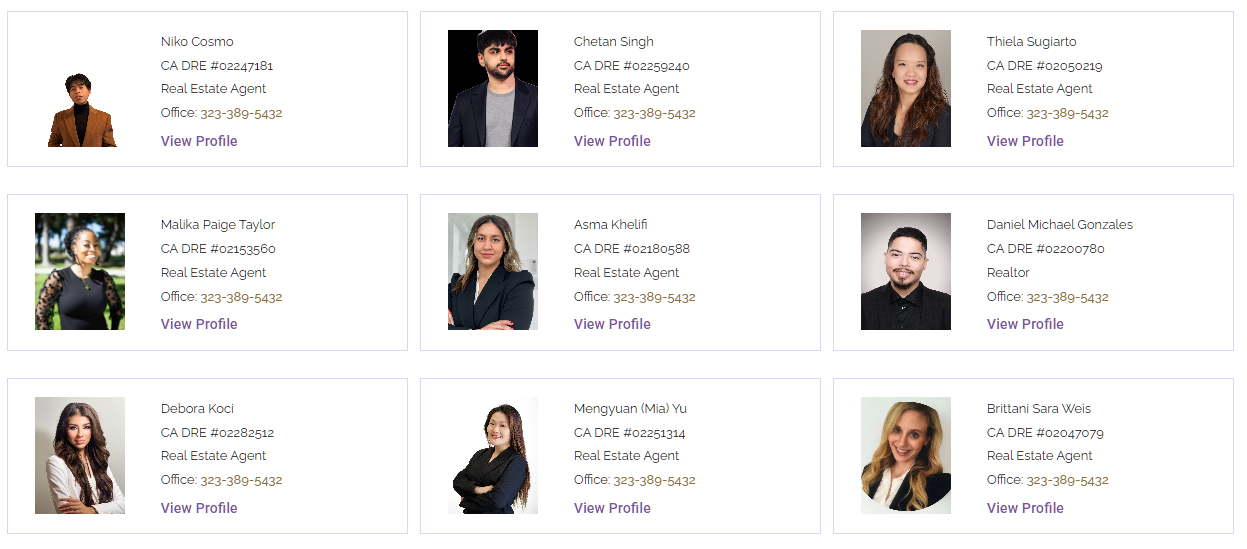1247x549 pixels.
Task: Click the office phone number under Chetan Singh
Action: coord(654,113)
